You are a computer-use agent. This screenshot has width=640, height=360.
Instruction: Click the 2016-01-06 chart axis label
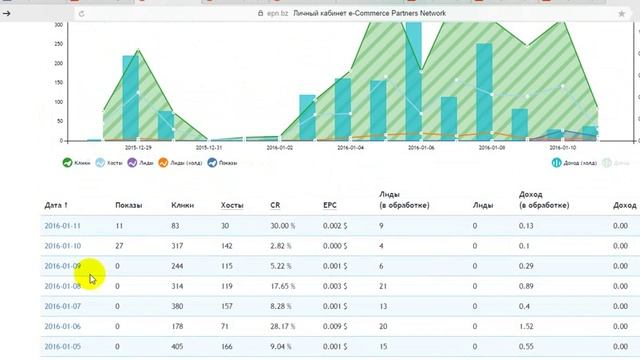(x=421, y=148)
